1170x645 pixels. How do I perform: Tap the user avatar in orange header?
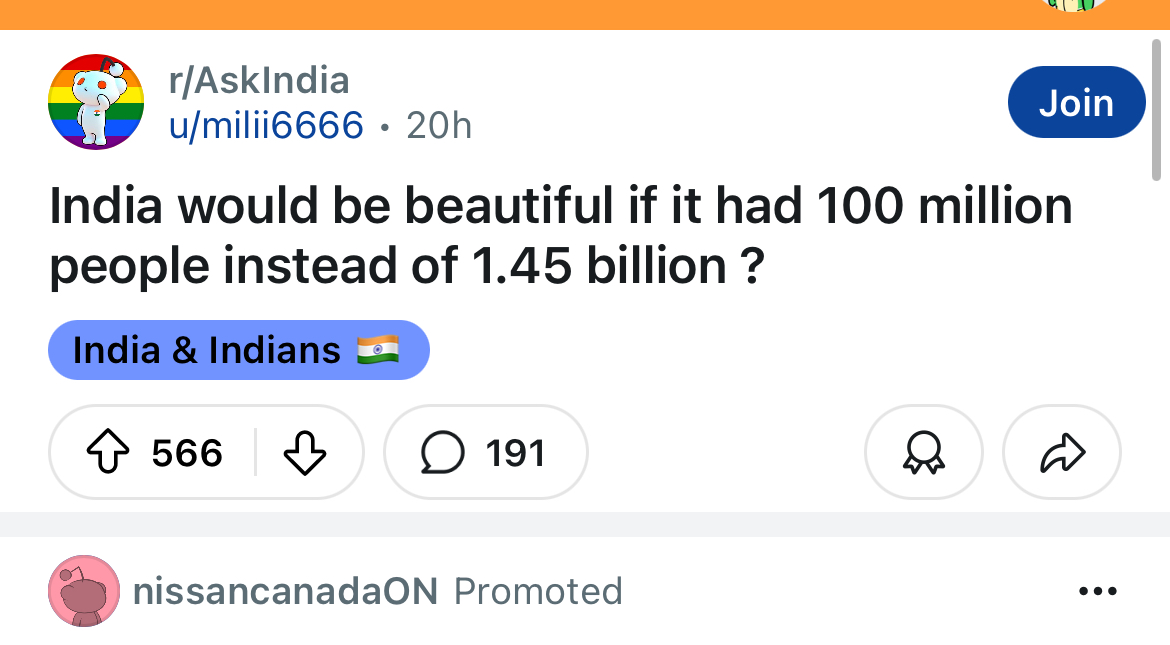1074,6
